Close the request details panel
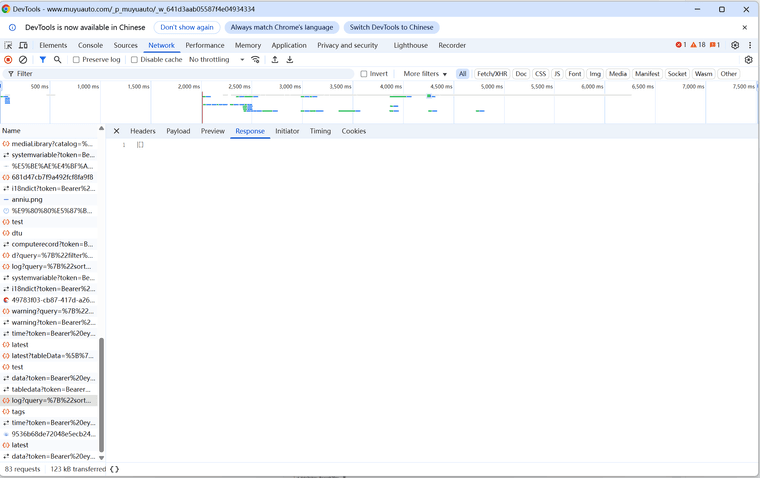The width and height of the screenshot is (760, 478). [x=116, y=131]
